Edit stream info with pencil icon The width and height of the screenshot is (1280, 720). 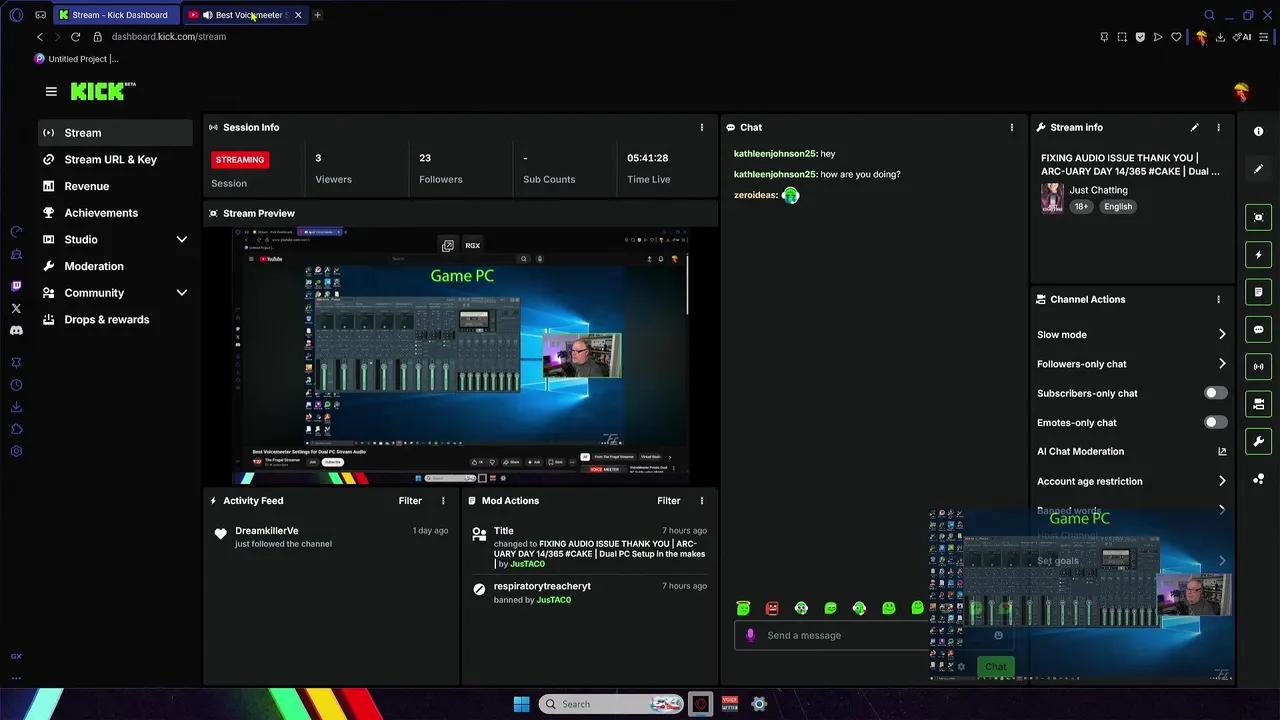pyautogui.click(x=1194, y=127)
